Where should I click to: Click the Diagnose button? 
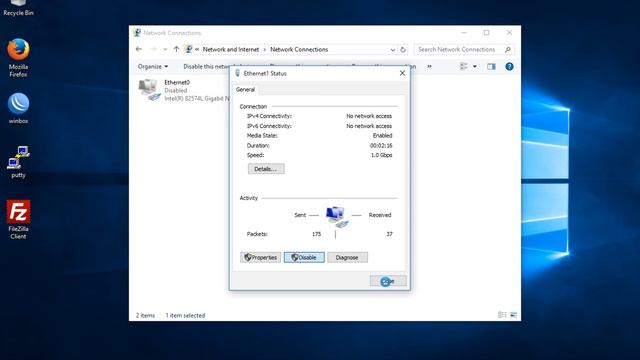pyautogui.click(x=347, y=258)
